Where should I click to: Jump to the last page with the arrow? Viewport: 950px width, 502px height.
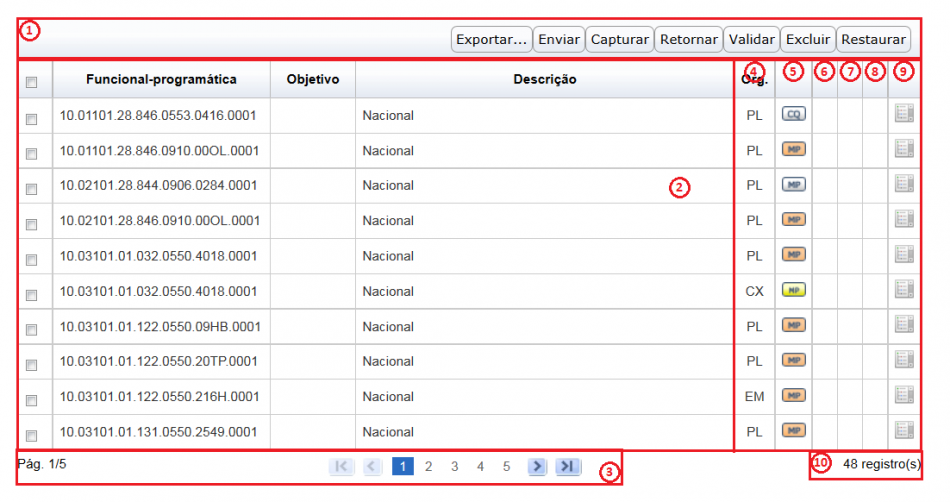click(x=568, y=466)
